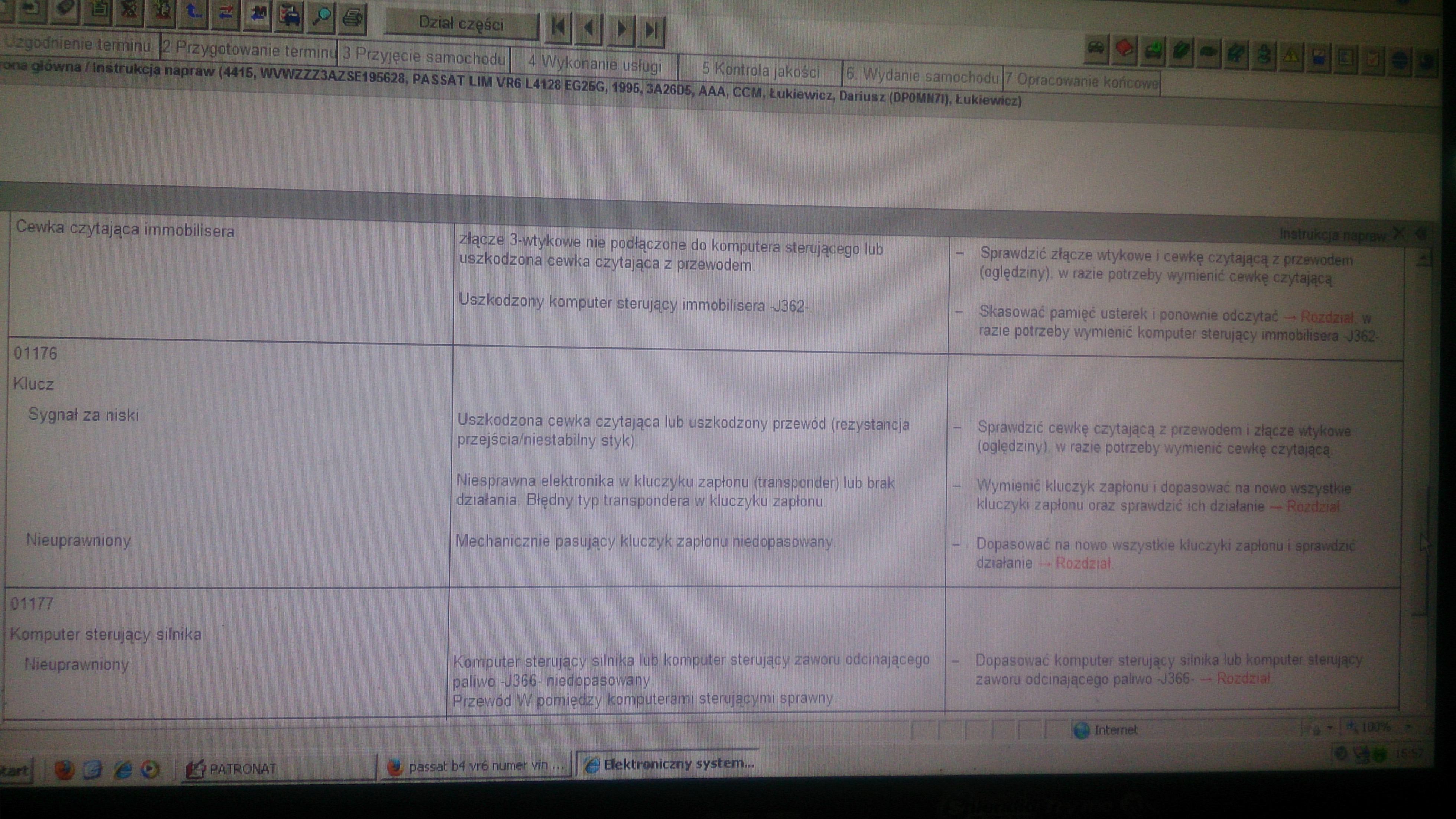Go to the last record arrow
This screenshot has width=1456, height=819.
coord(652,29)
